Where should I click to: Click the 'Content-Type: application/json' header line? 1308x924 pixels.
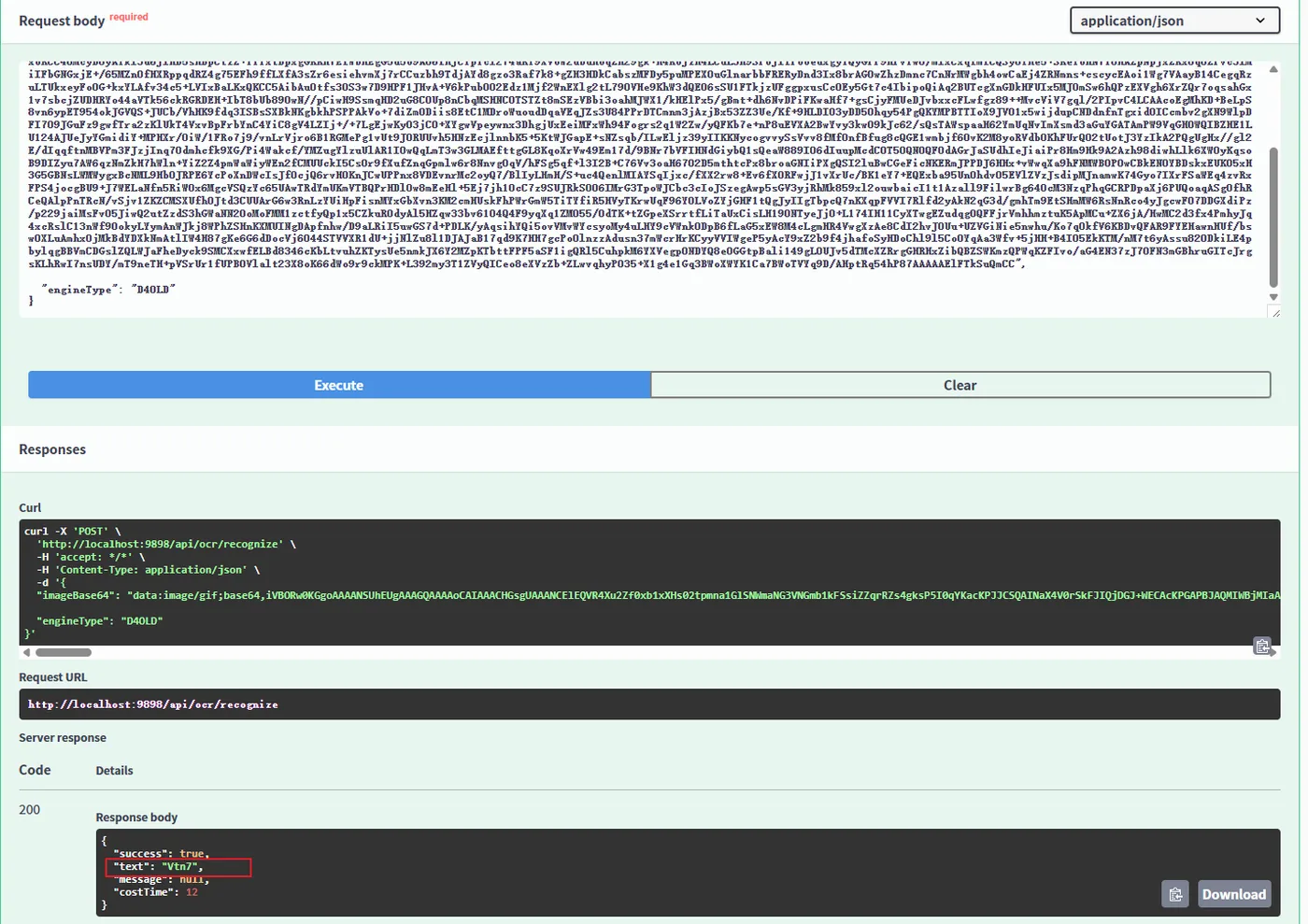tap(149, 570)
